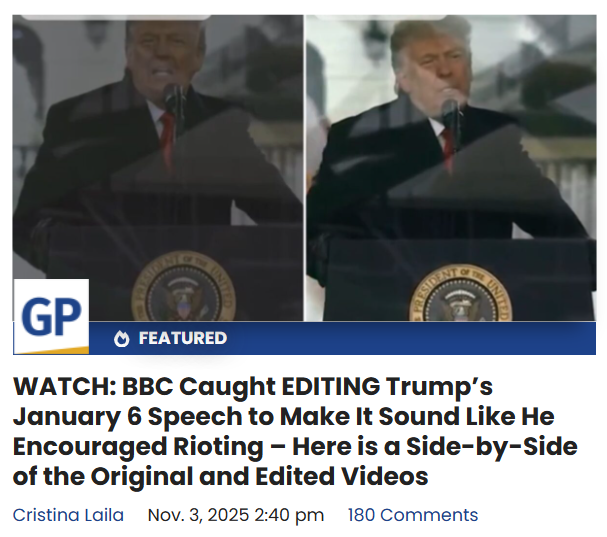Open author Cristina Laila's profile link
The image size is (607, 537).
click(x=68, y=515)
